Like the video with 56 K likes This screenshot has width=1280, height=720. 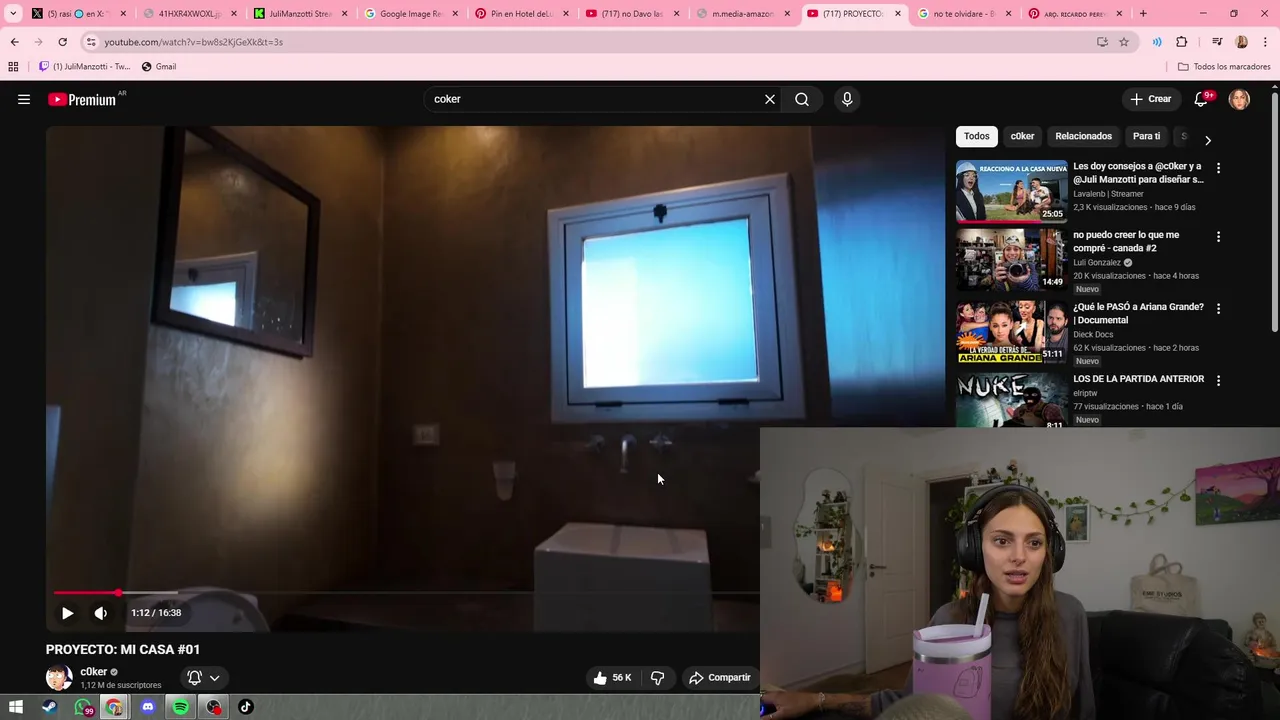coord(612,677)
